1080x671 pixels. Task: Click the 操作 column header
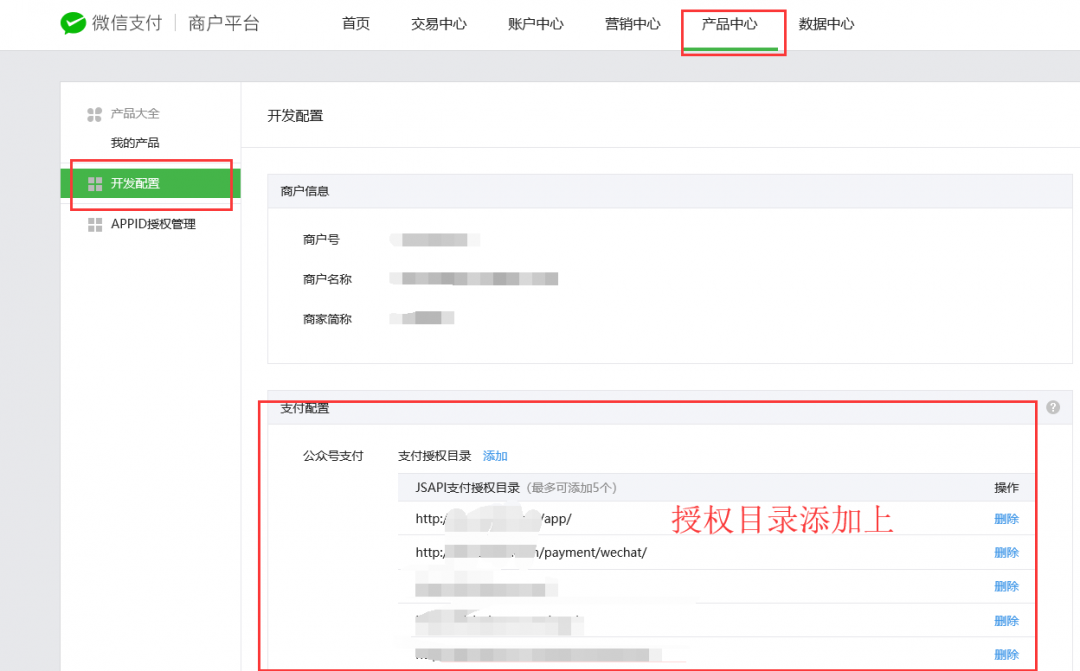tap(1006, 488)
